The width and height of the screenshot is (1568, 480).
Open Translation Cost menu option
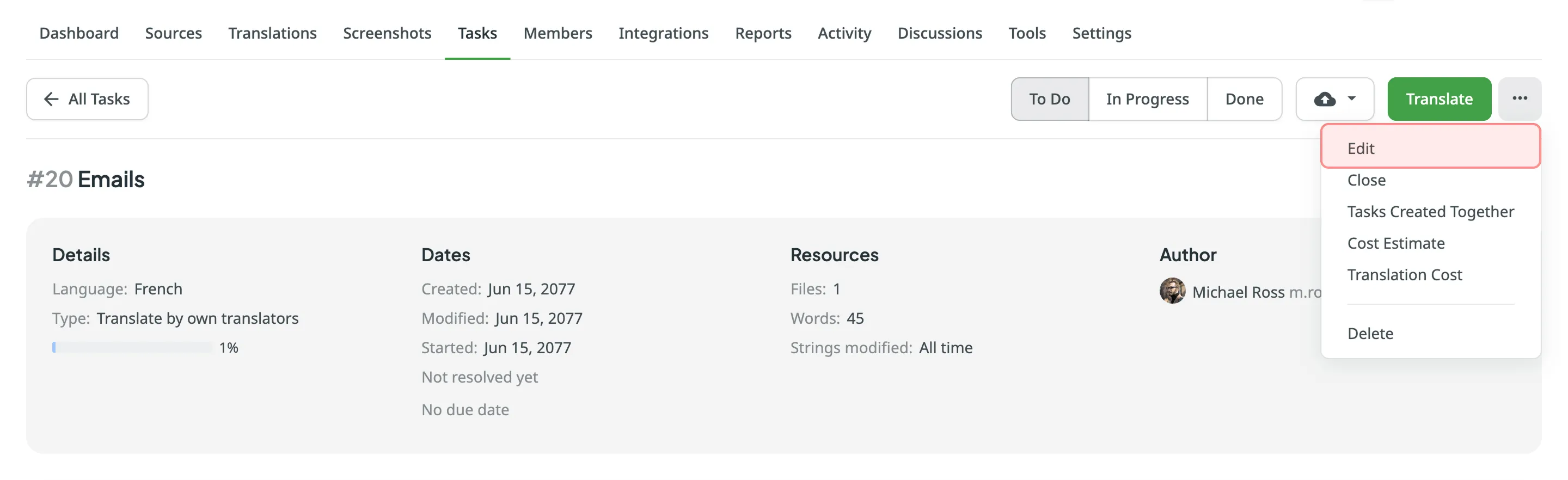[x=1404, y=275]
